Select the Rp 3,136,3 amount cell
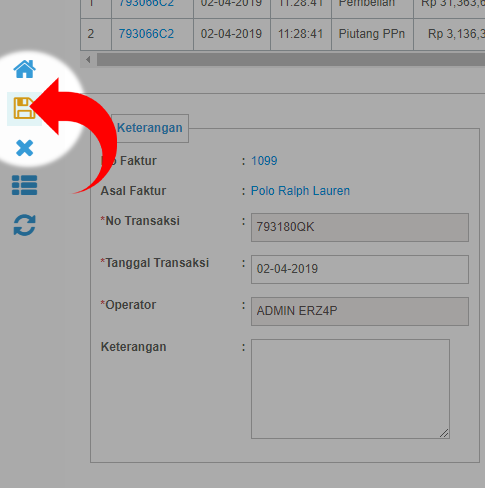Viewport: 485px width, 488px height. (449, 34)
